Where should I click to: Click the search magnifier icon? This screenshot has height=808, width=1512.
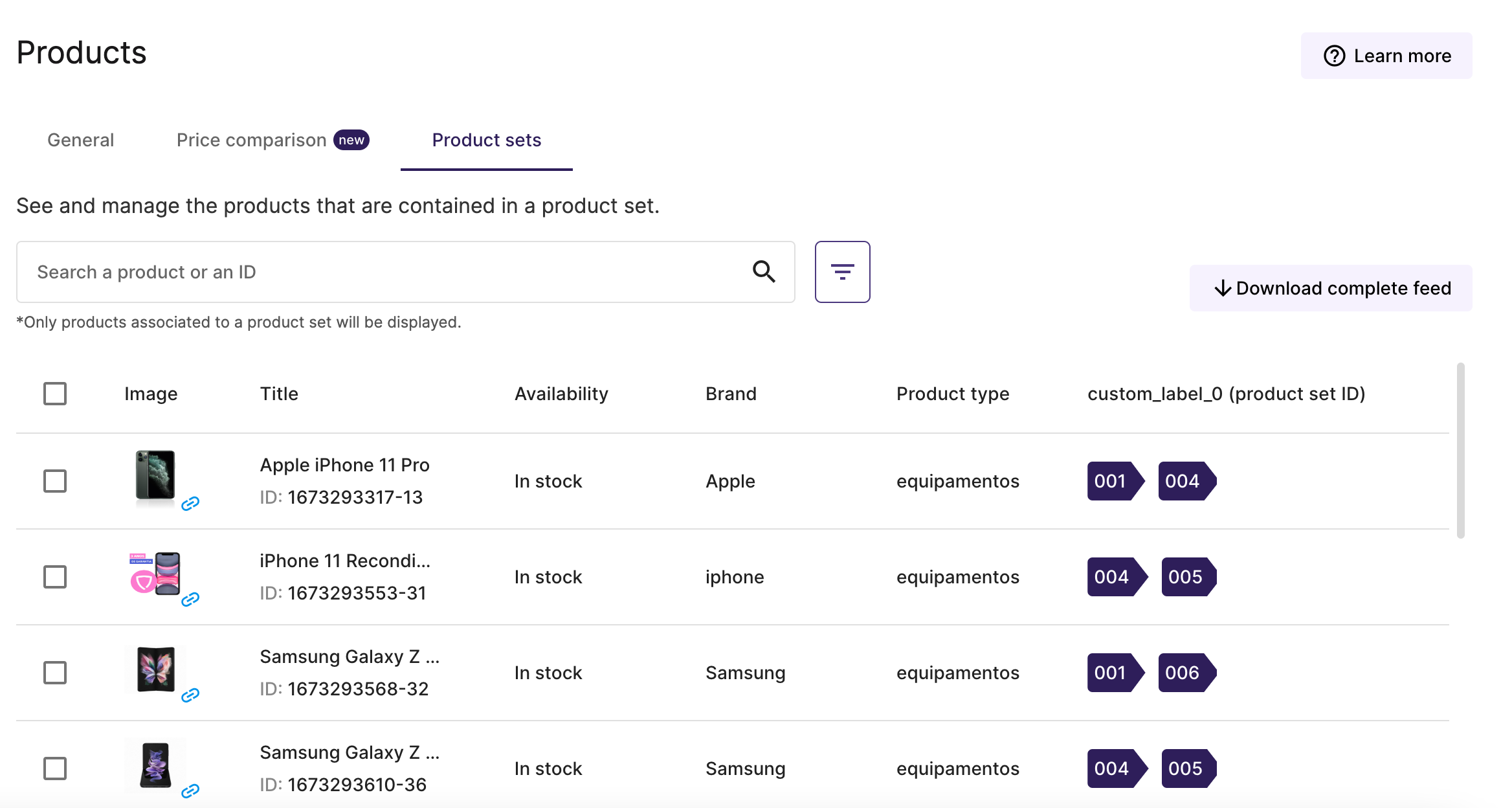[x=764, y=272]
